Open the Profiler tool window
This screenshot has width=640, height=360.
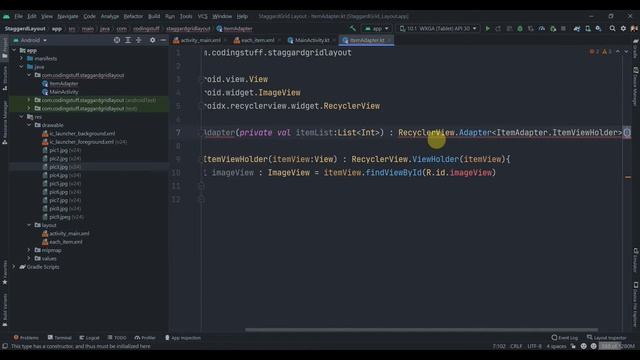145,338
